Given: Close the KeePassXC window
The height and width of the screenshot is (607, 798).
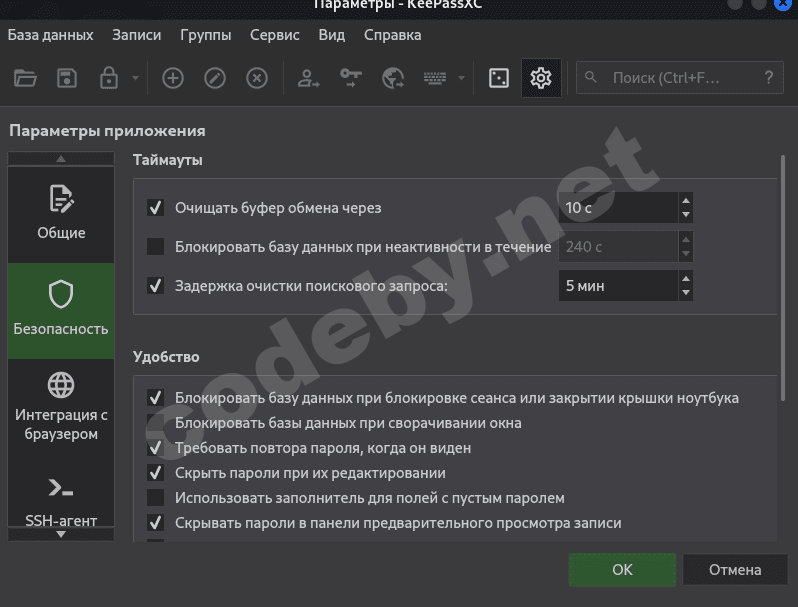Looking at the screenshot, I should [x=784, y=4].
